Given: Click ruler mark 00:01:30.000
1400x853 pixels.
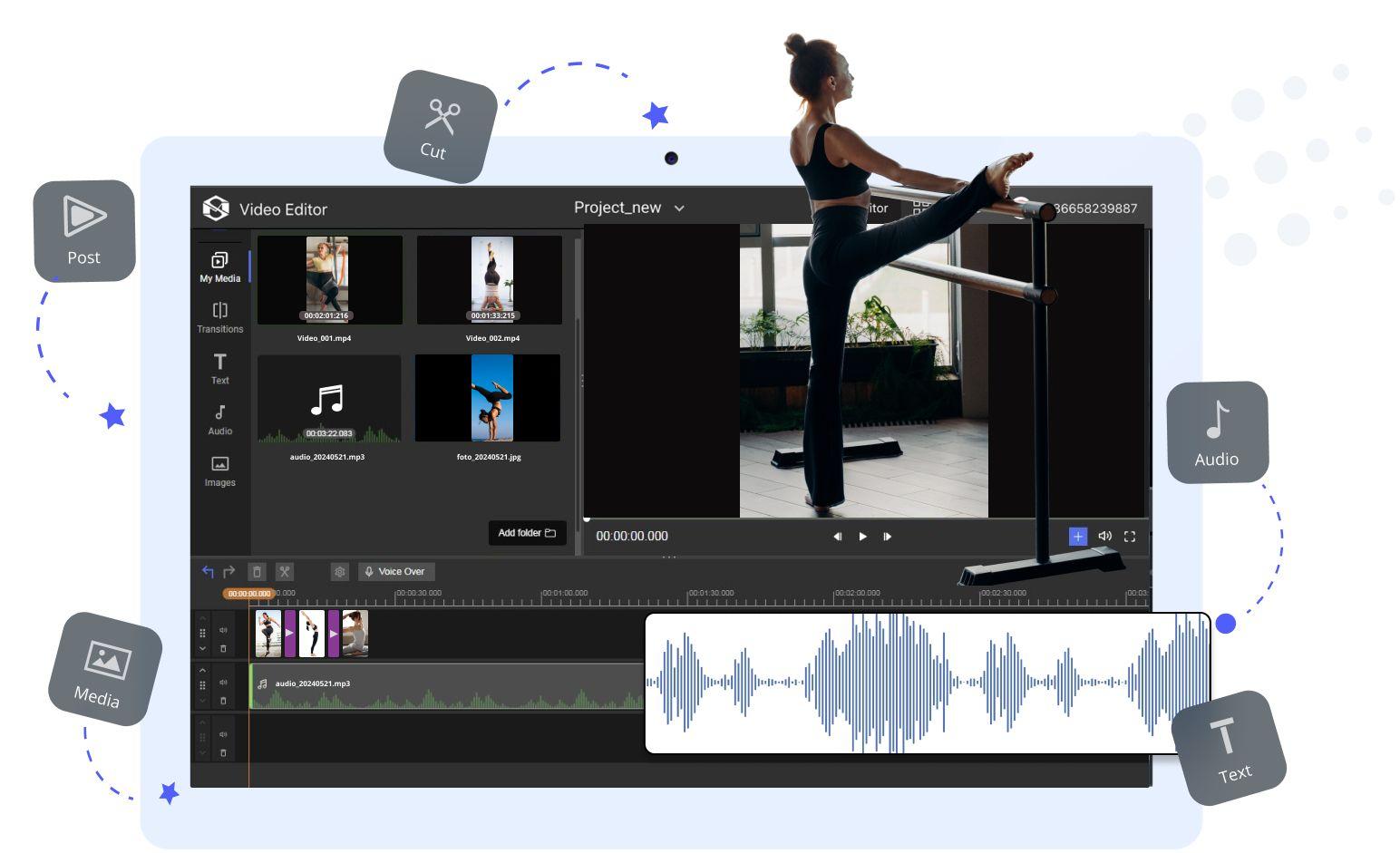Looking at the screenshot, I should [711, 593].
